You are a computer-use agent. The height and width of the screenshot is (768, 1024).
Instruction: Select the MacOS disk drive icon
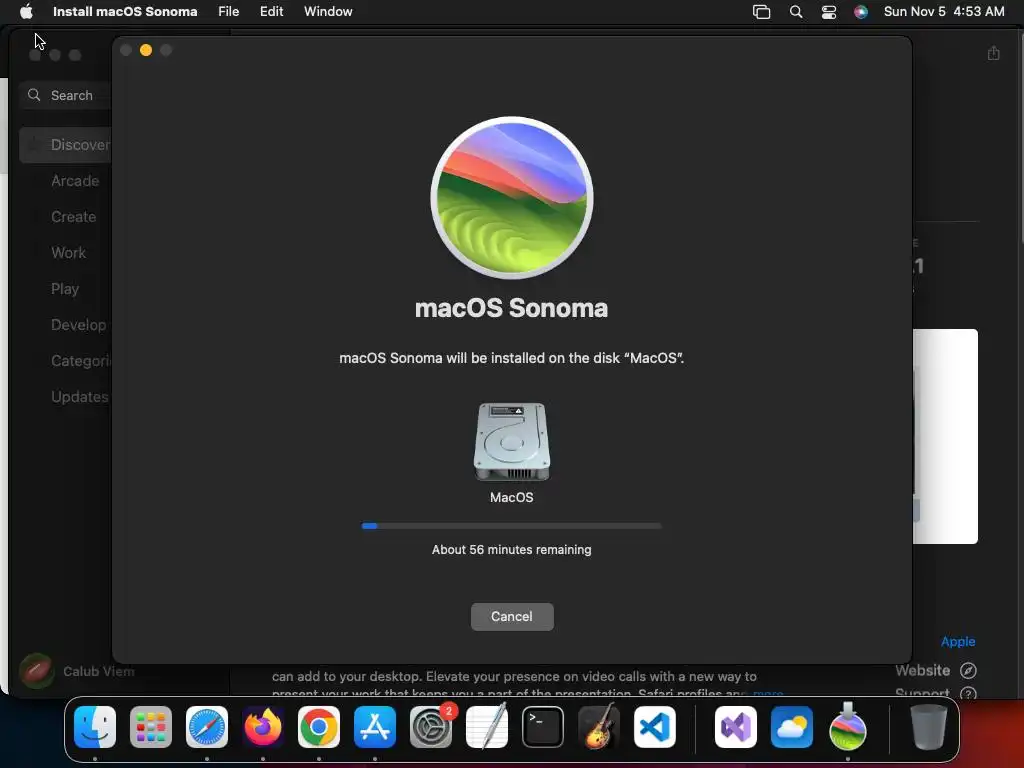coord(511,442)
